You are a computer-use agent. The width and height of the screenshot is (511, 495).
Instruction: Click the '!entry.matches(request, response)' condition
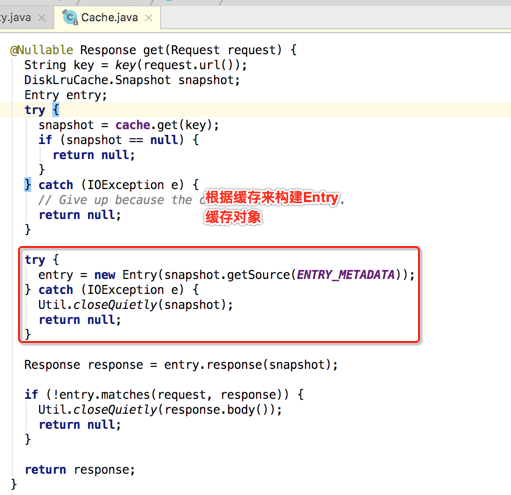167,395
